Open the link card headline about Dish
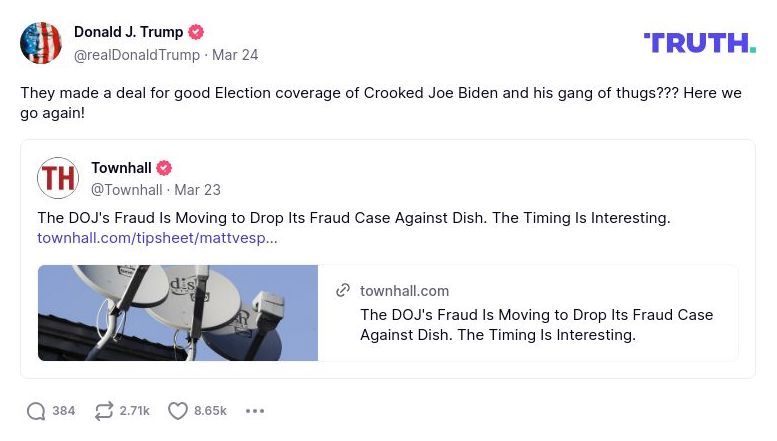777x441 pixels. (536, 325)
